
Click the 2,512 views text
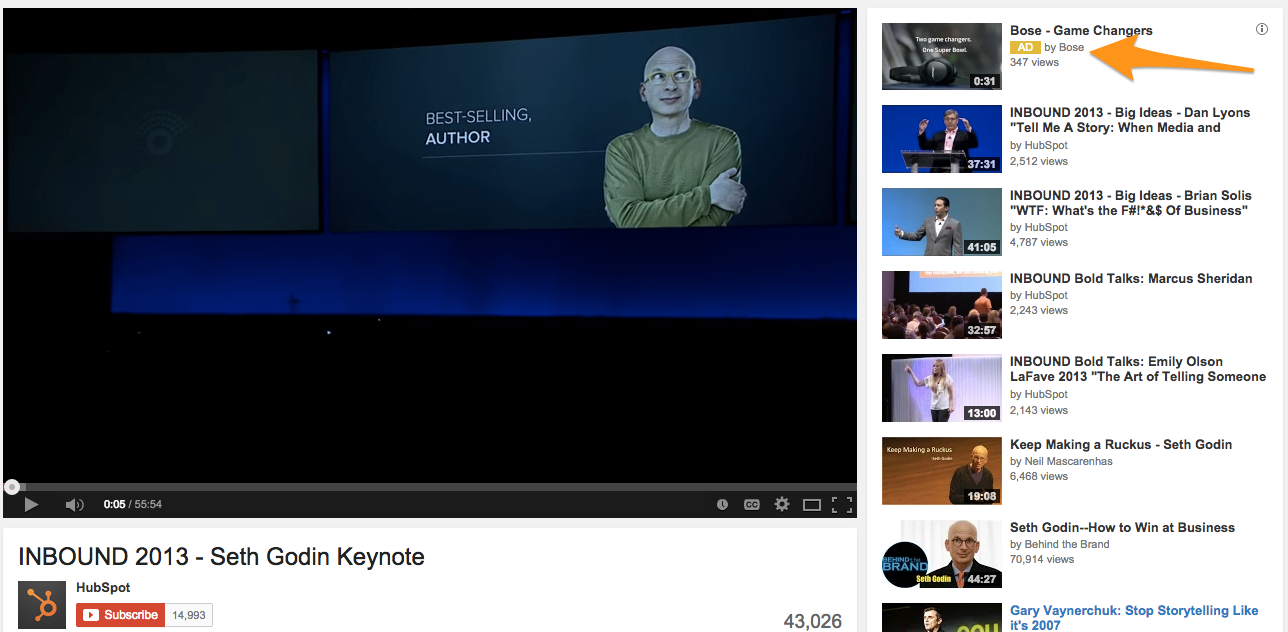tap(1039, 161)
